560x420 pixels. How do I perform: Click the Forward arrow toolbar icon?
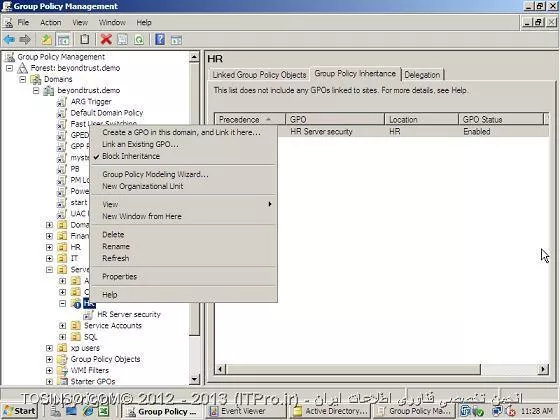(x=25, y=39)
